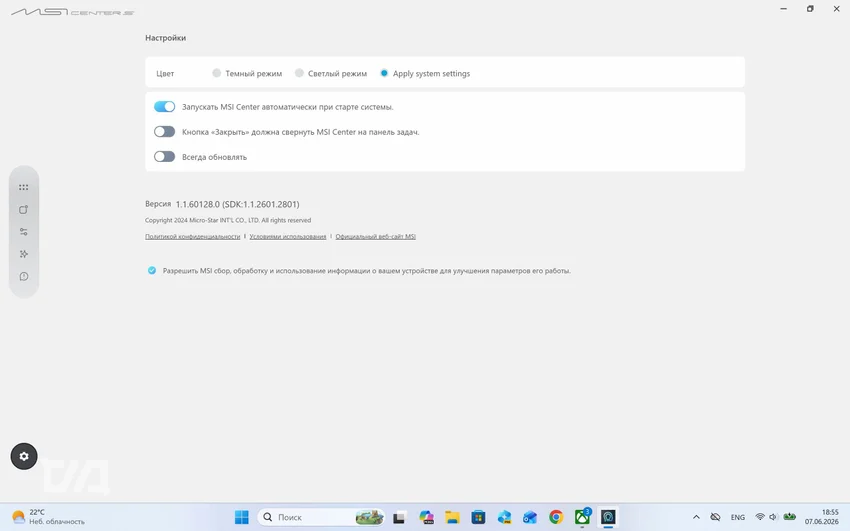Image resolution: width=850 pixels, height=531 pixels.
Task: Open the blue diamond taskbar app icon
Action: [x=504, y=517]
